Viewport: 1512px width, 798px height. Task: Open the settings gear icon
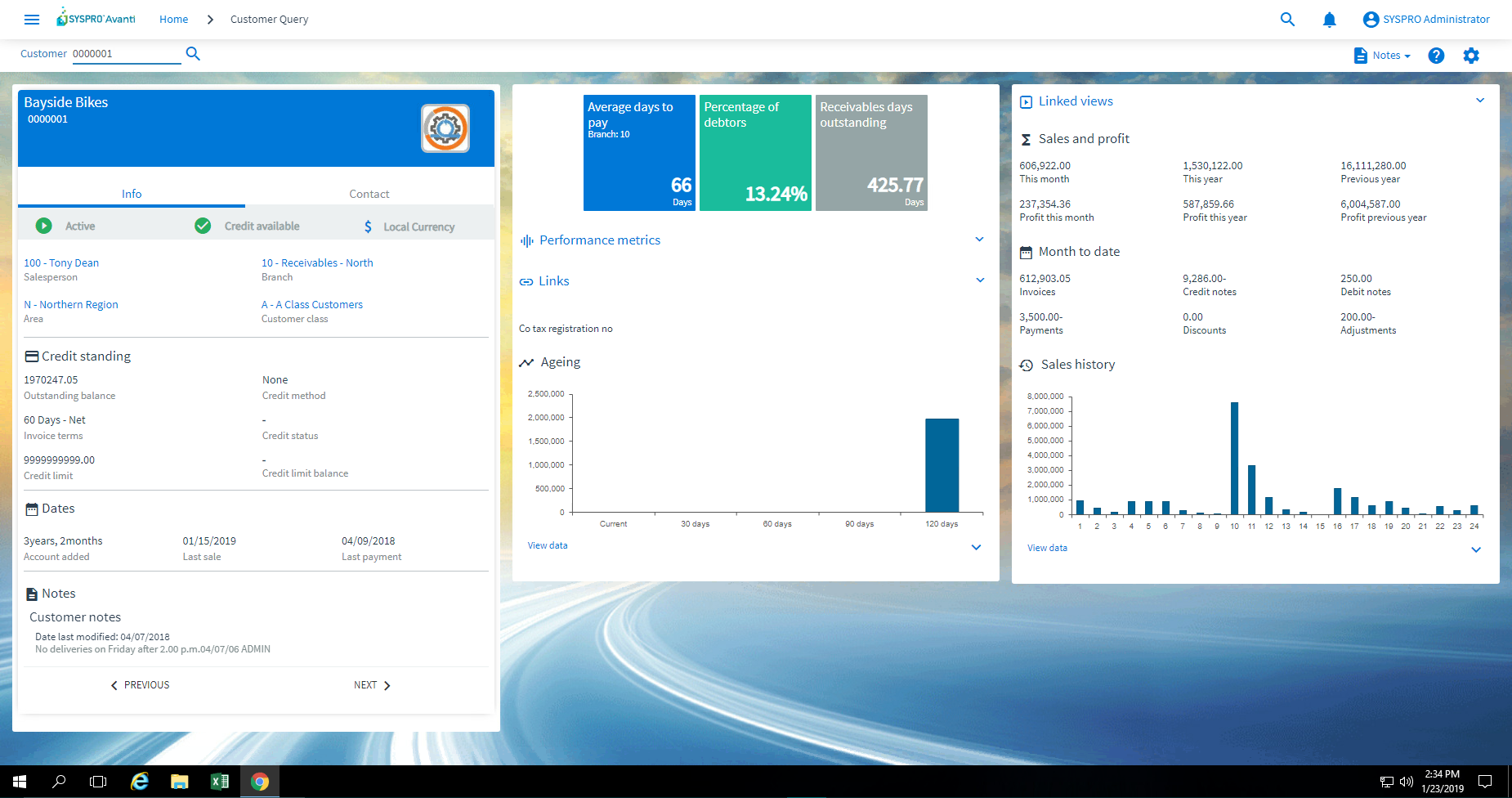[1471, 56]
